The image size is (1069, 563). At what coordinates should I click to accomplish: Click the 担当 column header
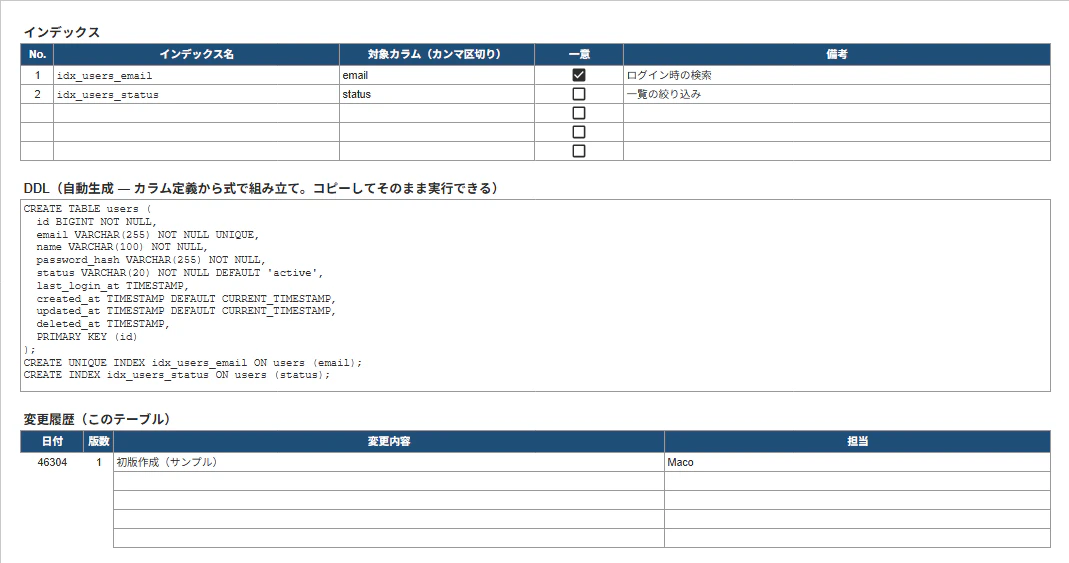tap(857, 442)
